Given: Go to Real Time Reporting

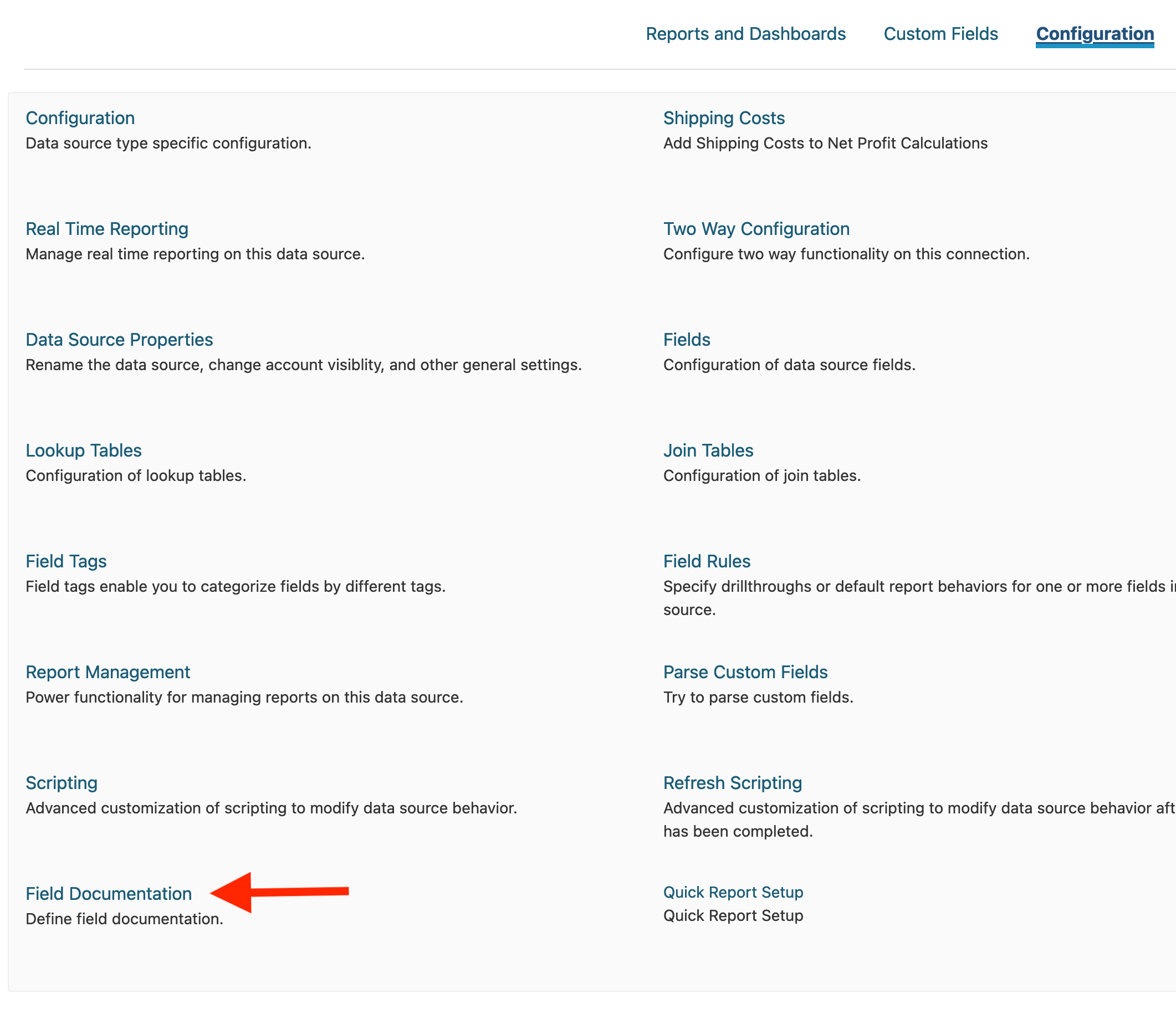Looking at the screenshot, I should (107, 229).
